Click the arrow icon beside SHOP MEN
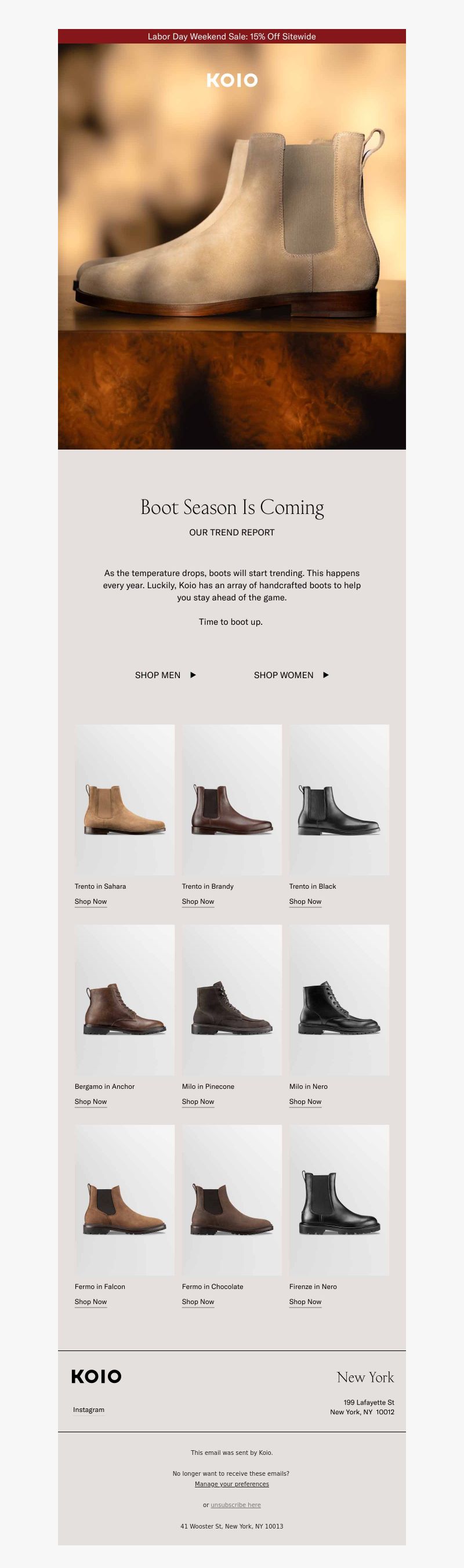This screenshot has width=464, height=1568. [x=193, y=675]
